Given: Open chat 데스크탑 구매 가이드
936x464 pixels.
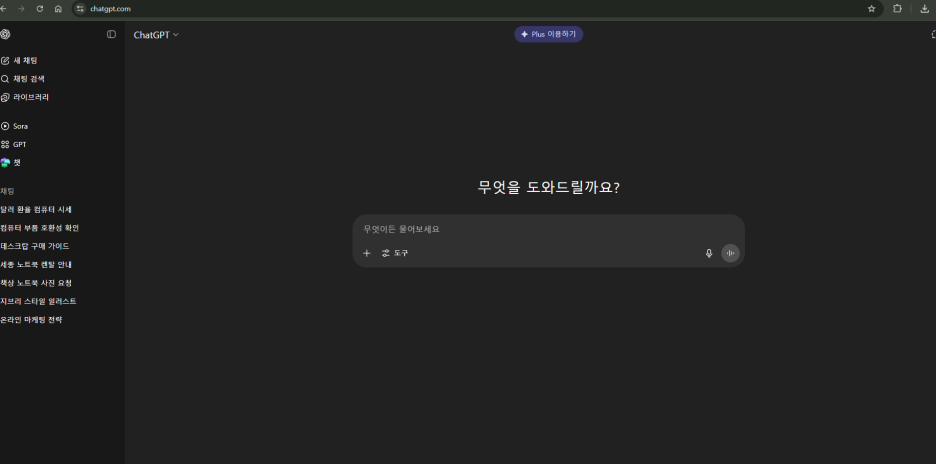Looking at the screenshot, I should pyautogui.click(x=35, y=246).
